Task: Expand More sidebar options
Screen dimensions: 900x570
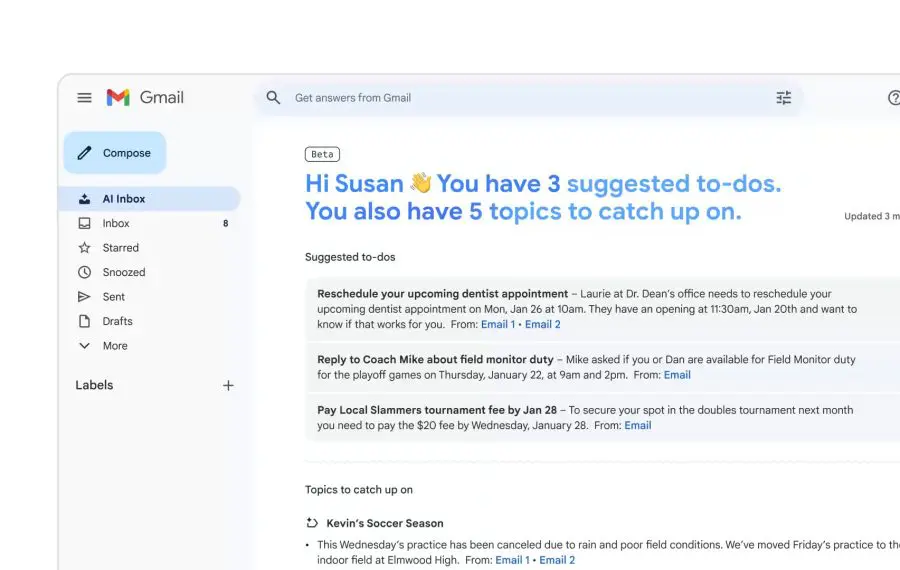Action: click(x=114, y=346)
